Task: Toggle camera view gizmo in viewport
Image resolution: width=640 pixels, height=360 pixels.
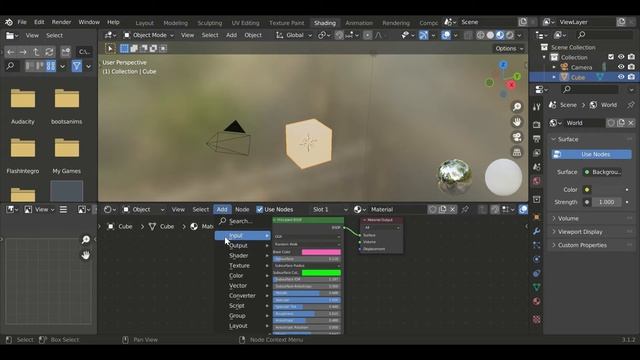Action: tap(517, 137)
